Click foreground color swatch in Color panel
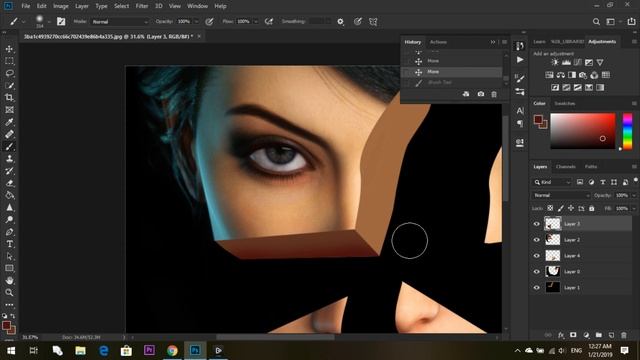Screen dimensions: 640x360 538,120
